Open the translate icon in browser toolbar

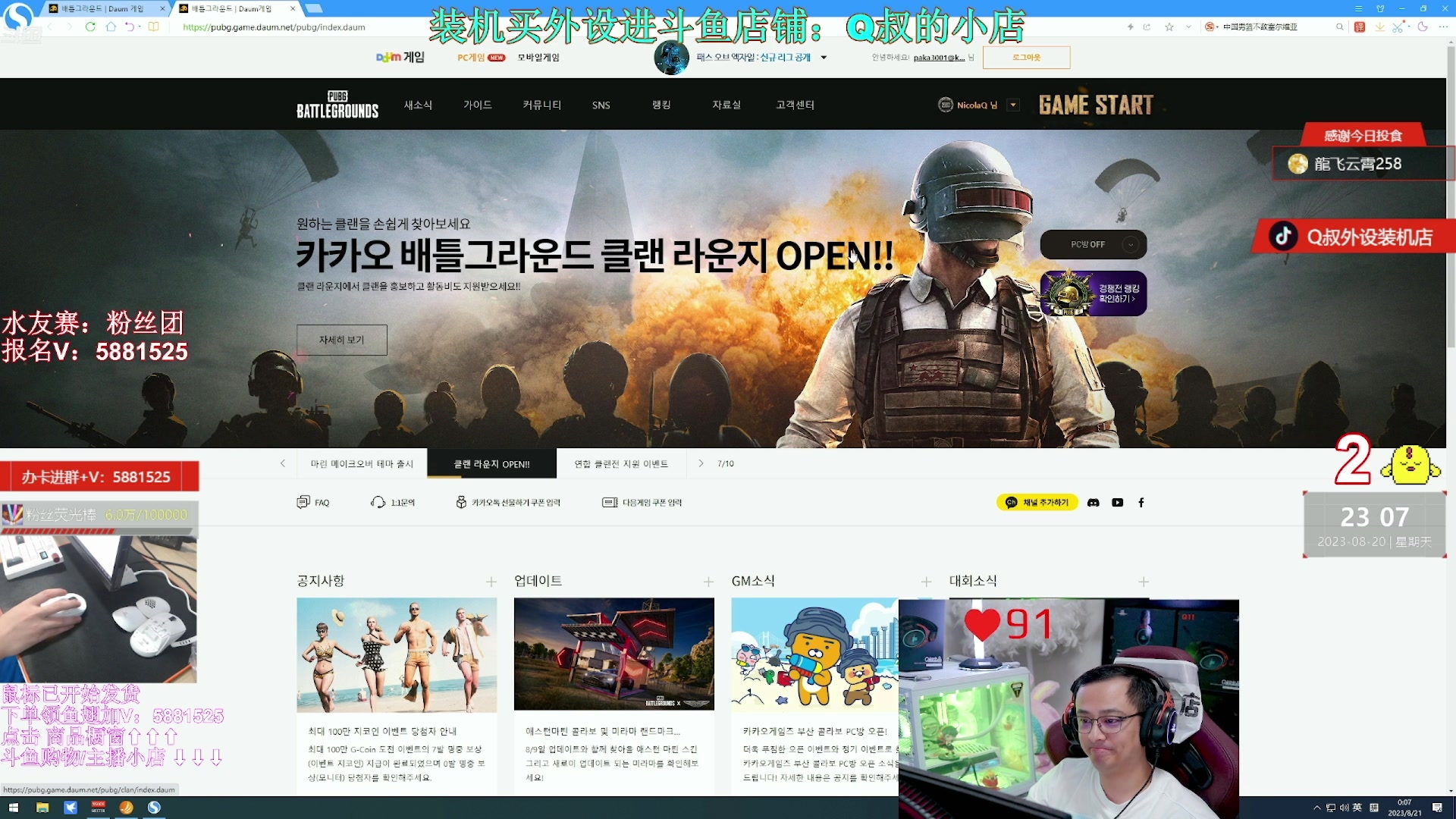(x=1360, y=27)
